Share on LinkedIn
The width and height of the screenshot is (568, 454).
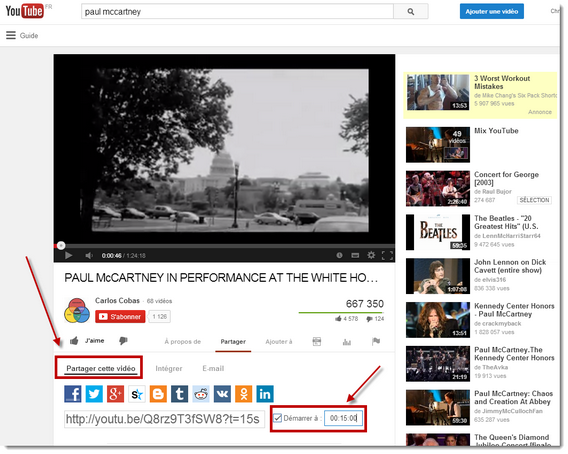coord(265,394)
